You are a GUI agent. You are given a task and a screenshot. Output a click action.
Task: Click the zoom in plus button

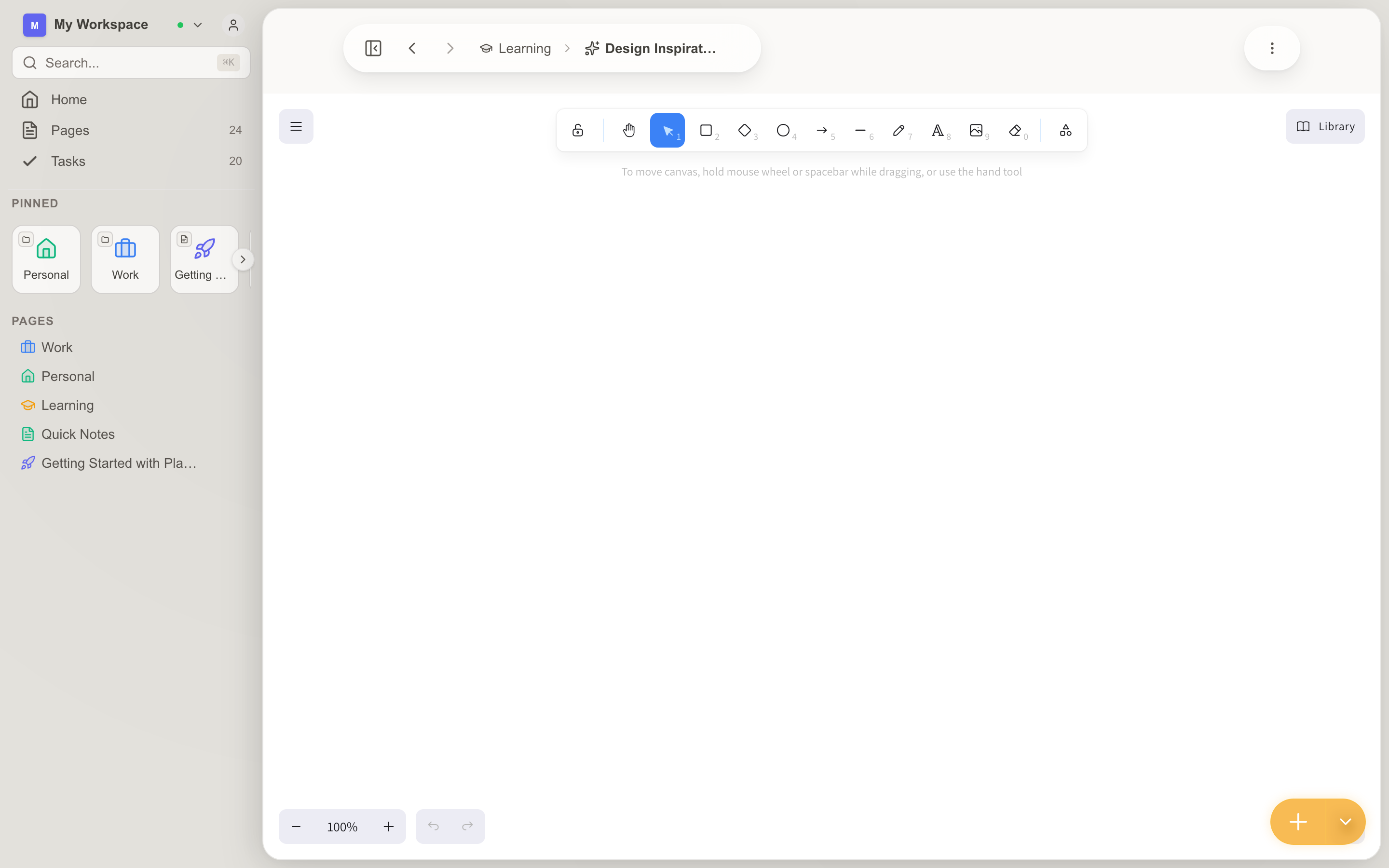(x=389, y=827)
